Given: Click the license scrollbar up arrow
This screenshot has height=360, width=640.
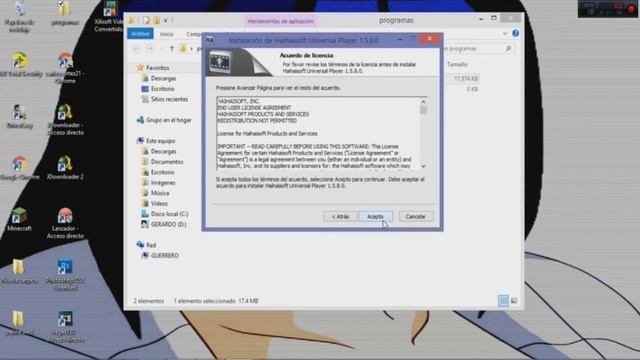Looking at the screenshot, I should click(x=423, y=102).
